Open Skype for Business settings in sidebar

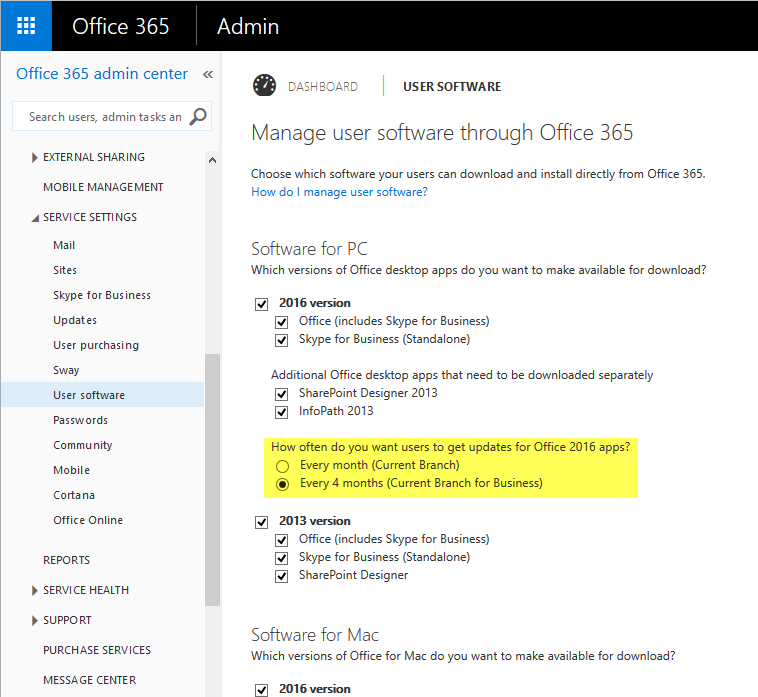coord(102,295)
